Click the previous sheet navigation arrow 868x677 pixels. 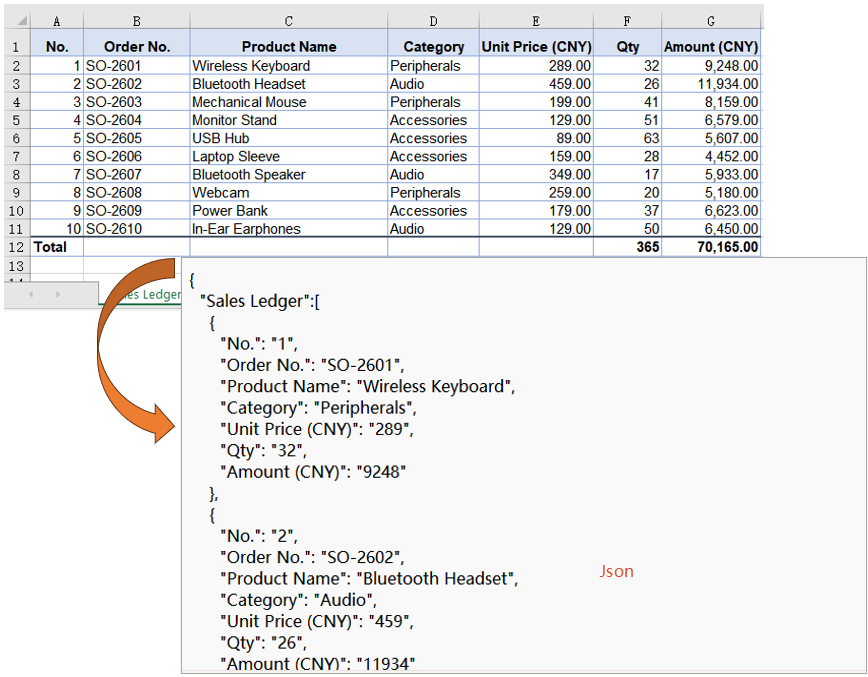31,294
